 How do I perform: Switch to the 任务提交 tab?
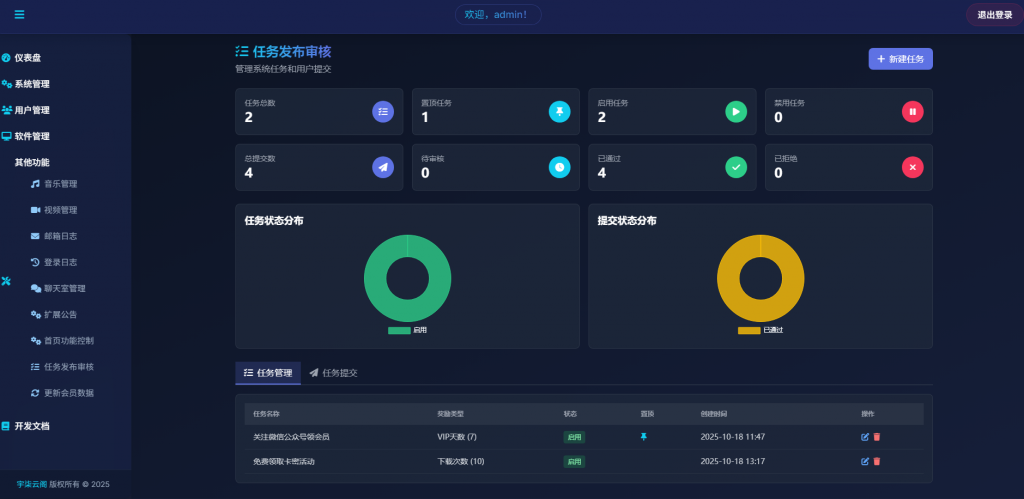(x=333, y=373)
